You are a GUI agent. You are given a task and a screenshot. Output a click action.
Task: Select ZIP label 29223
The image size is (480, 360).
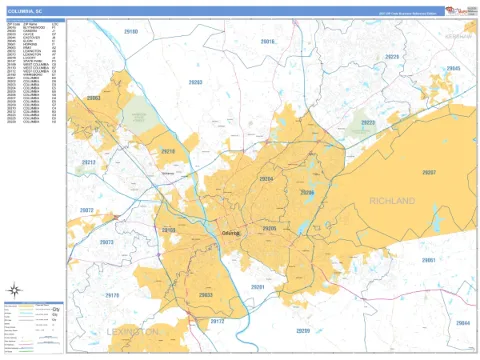pos(368,122)
